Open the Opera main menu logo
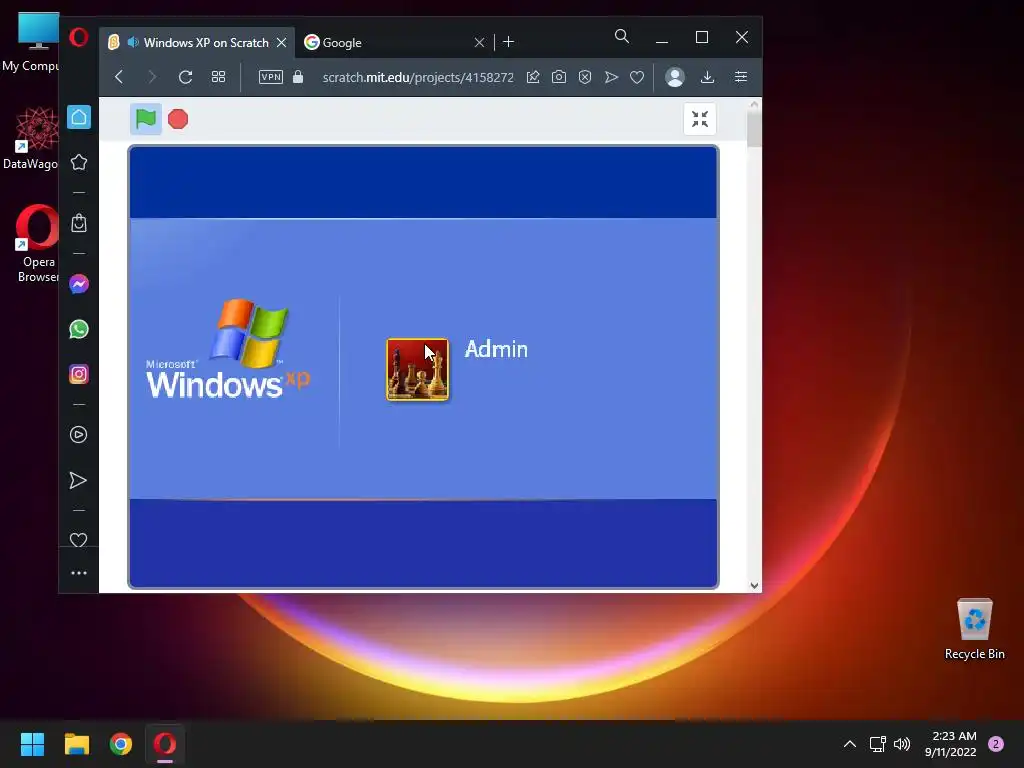Viewport: 1024px width, 768px height. pyautogui.click(x=78, y=37)
